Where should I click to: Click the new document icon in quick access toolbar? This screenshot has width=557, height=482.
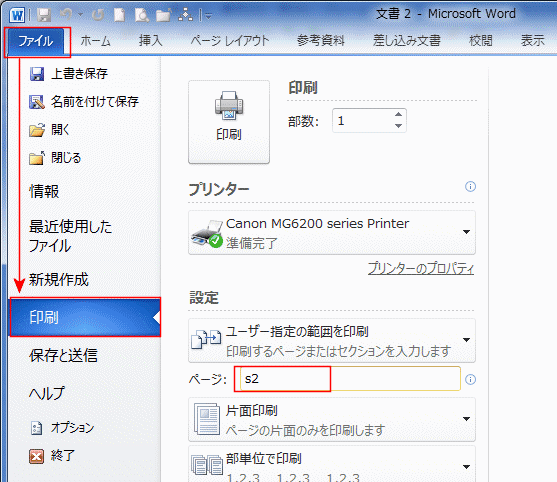coord(119,15)
